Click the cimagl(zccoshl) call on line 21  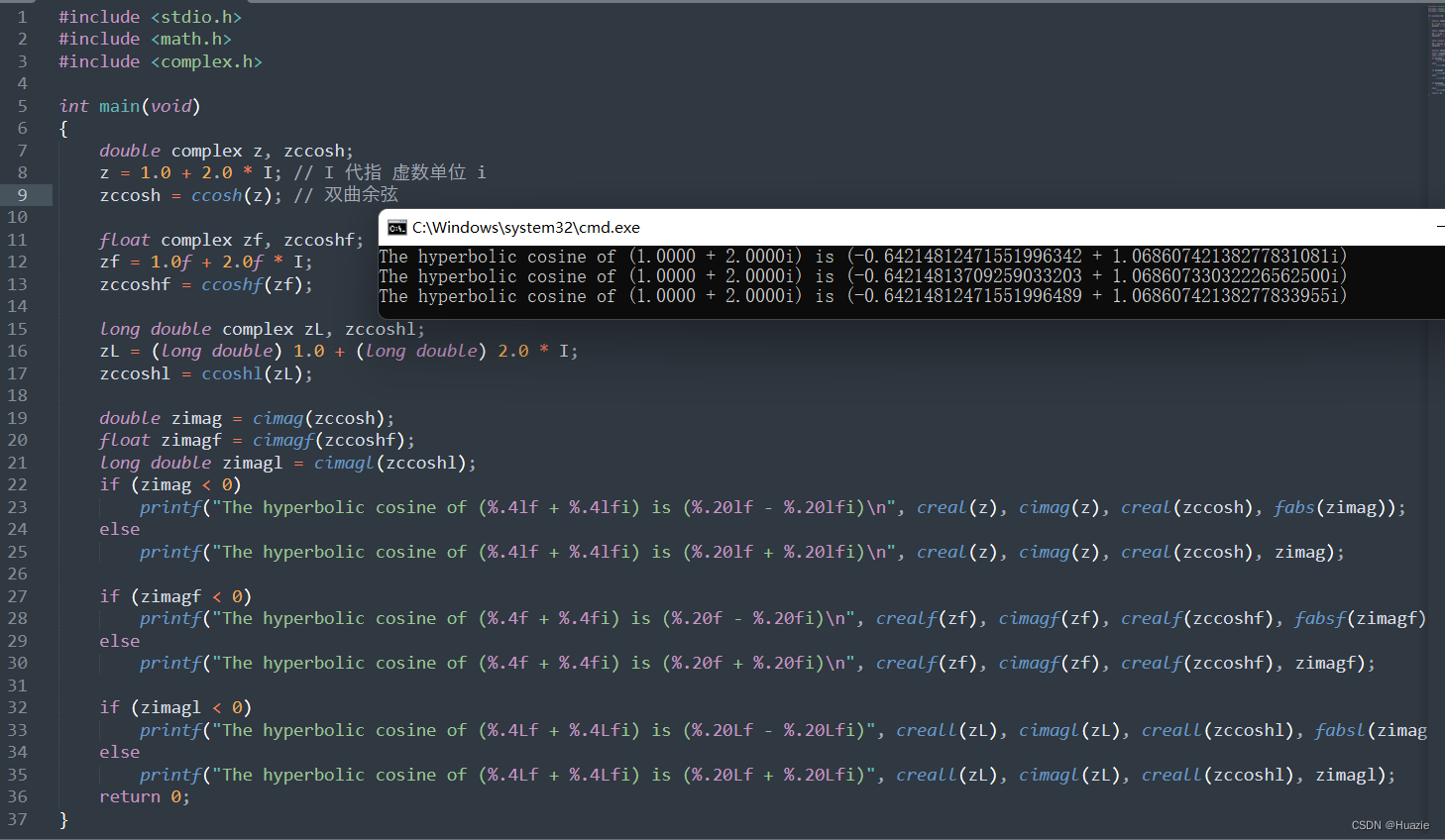(389, 463)
